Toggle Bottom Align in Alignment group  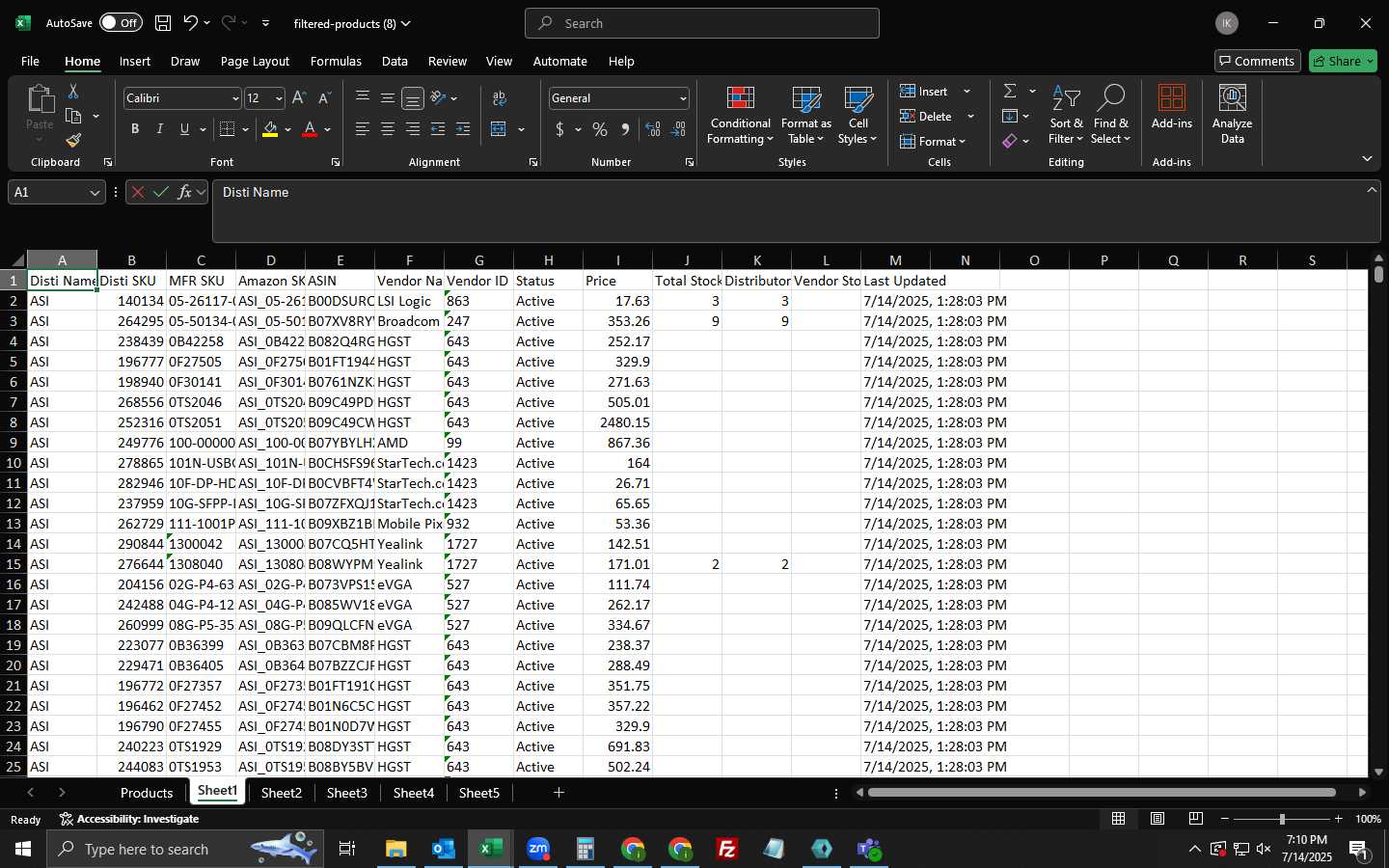[x=413, y=97]
